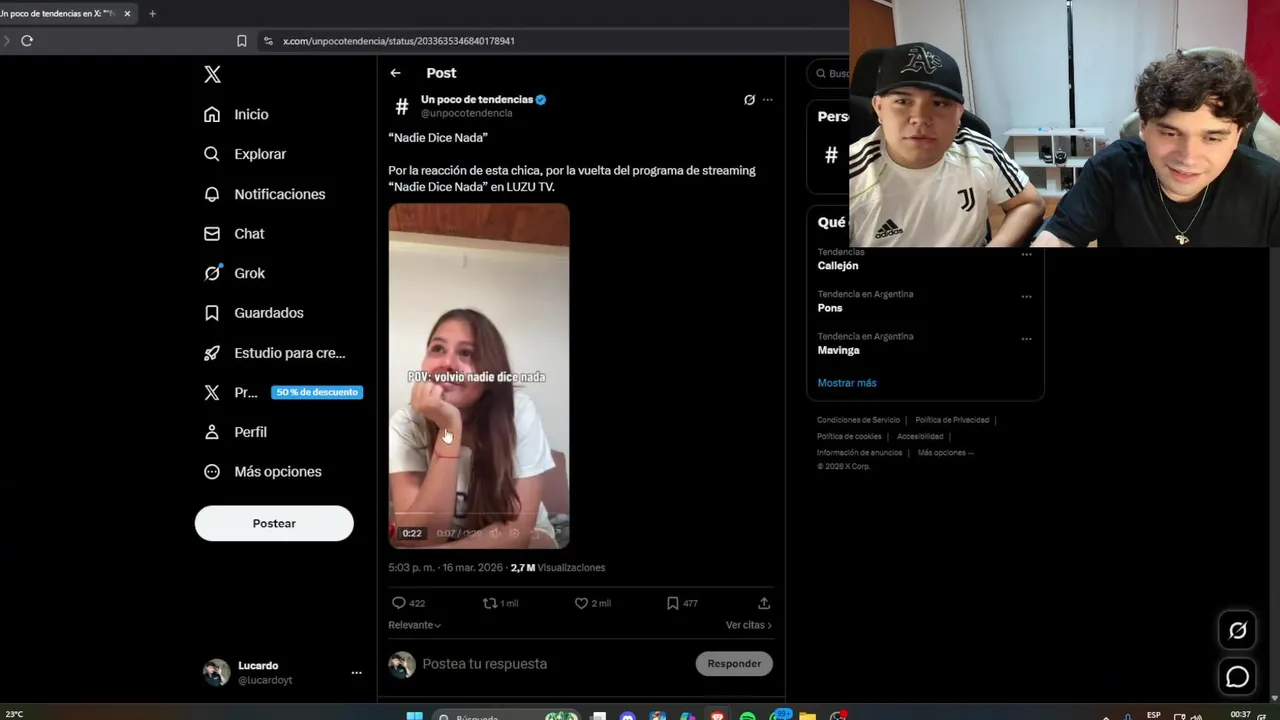
Task: Open Política de Privacidad link
Action: (952, 420)
